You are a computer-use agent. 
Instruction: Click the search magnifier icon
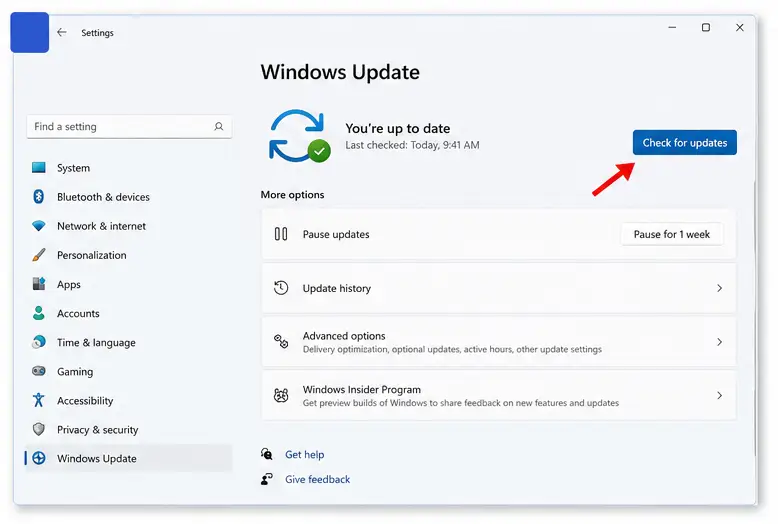click(219, 127)
